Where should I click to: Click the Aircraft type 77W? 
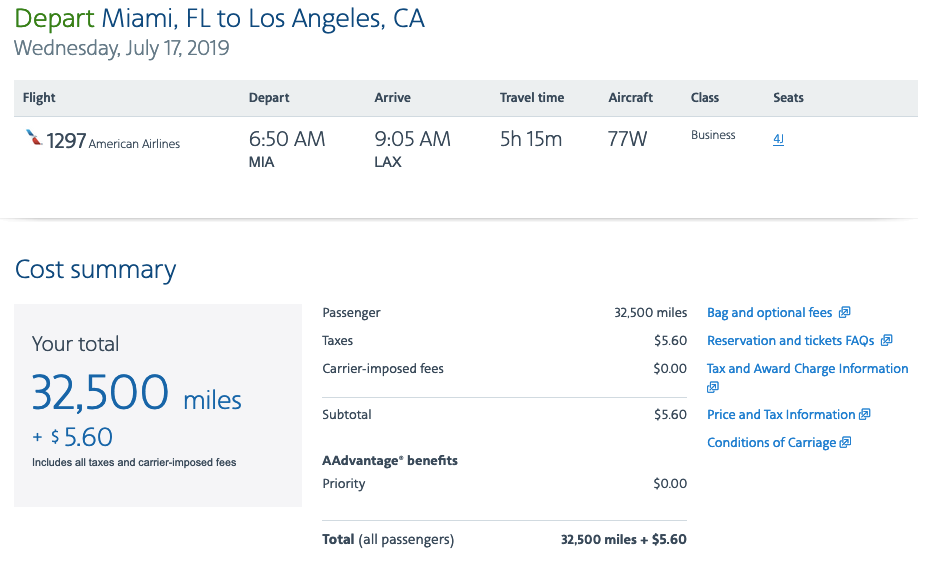[627, 140]
